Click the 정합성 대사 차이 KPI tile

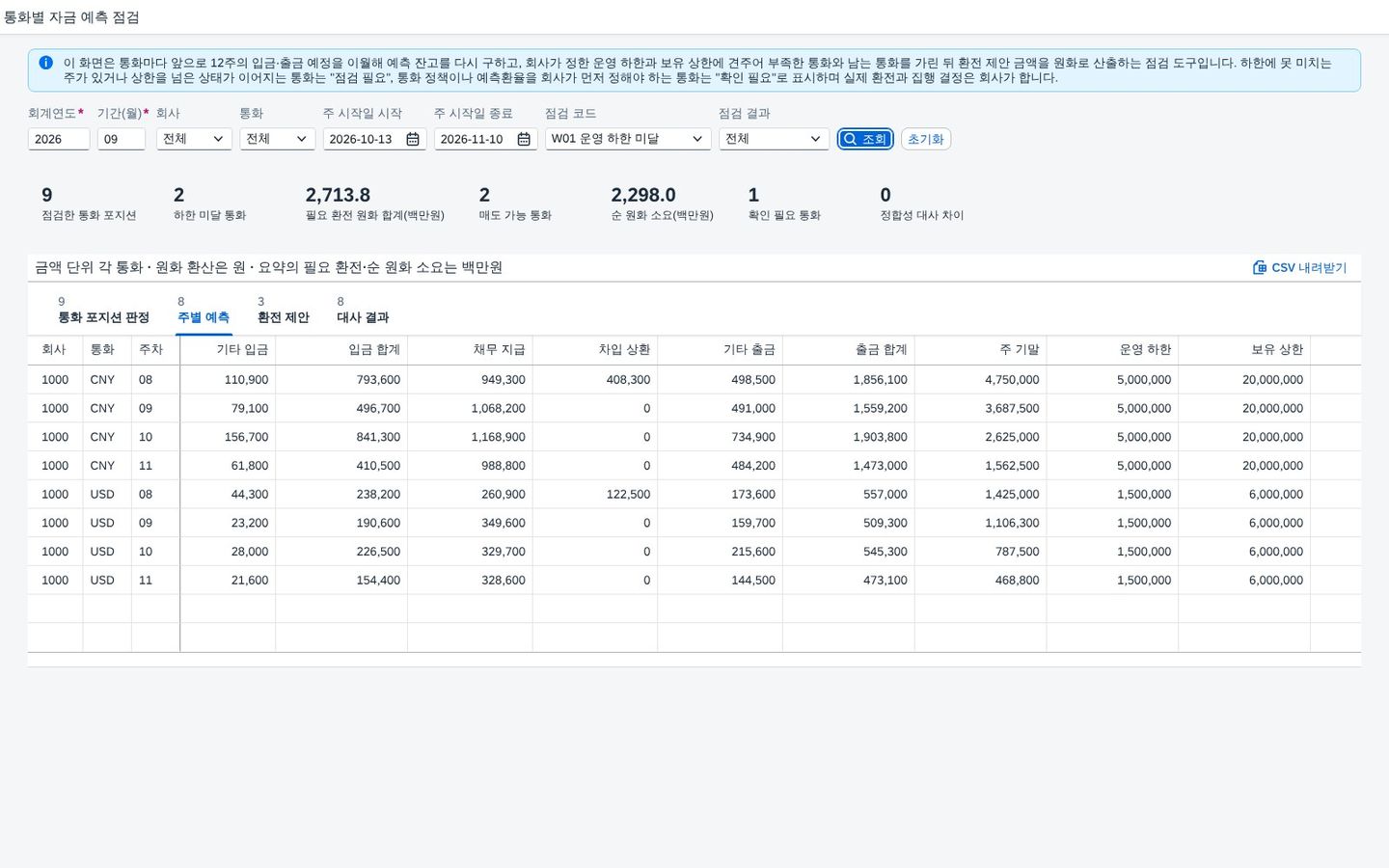point(921,203)
